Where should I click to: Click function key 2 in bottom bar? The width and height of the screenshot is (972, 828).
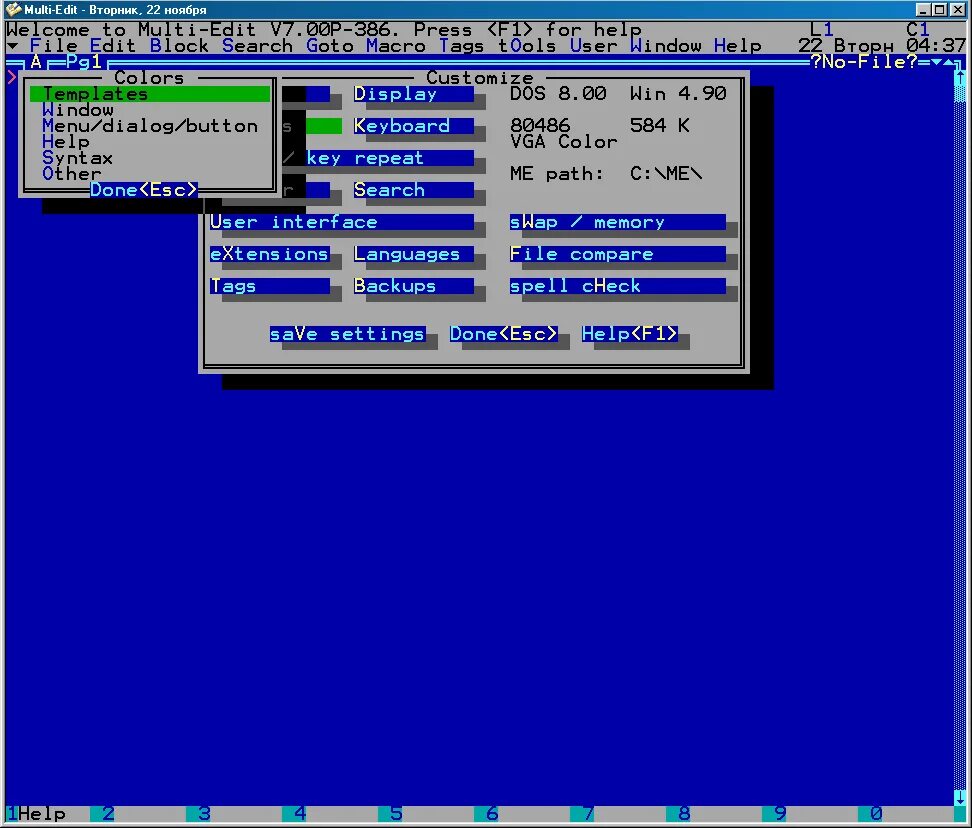pyautogui.click(x=108, y=813)
